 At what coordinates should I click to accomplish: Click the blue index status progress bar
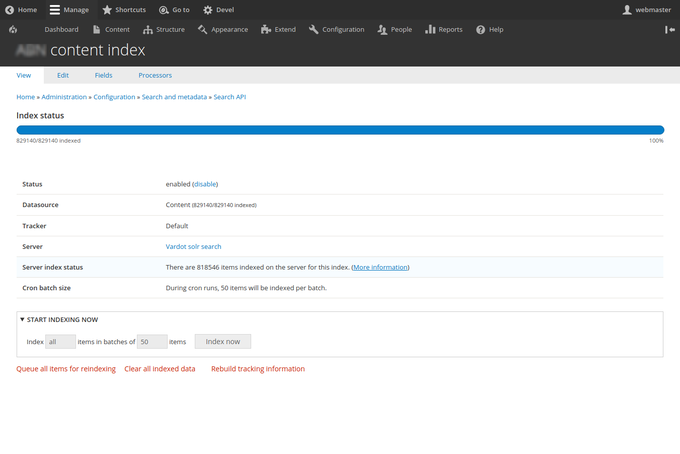[x=340, y=130]
